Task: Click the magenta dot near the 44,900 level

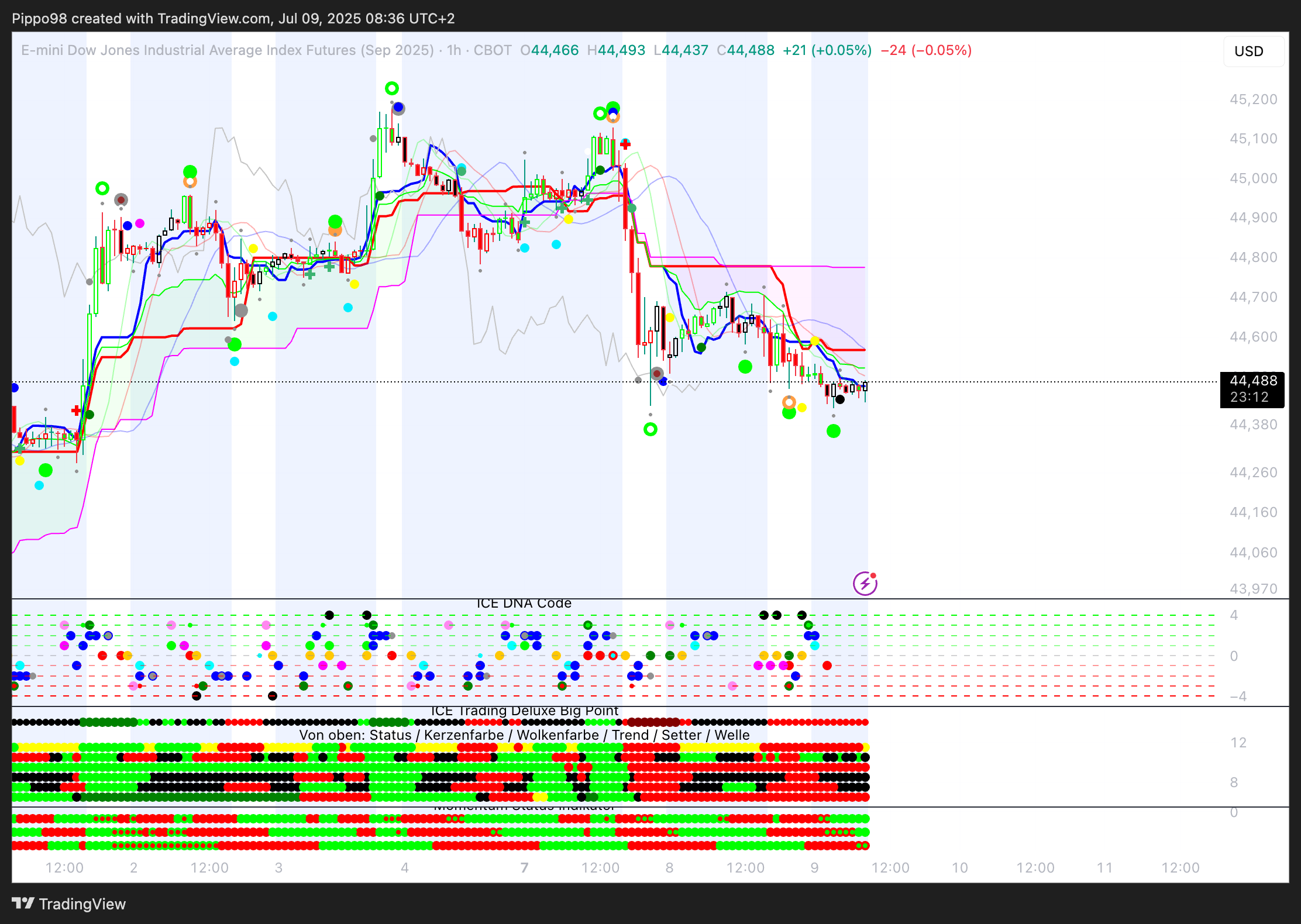Action: tap(140, 223)
